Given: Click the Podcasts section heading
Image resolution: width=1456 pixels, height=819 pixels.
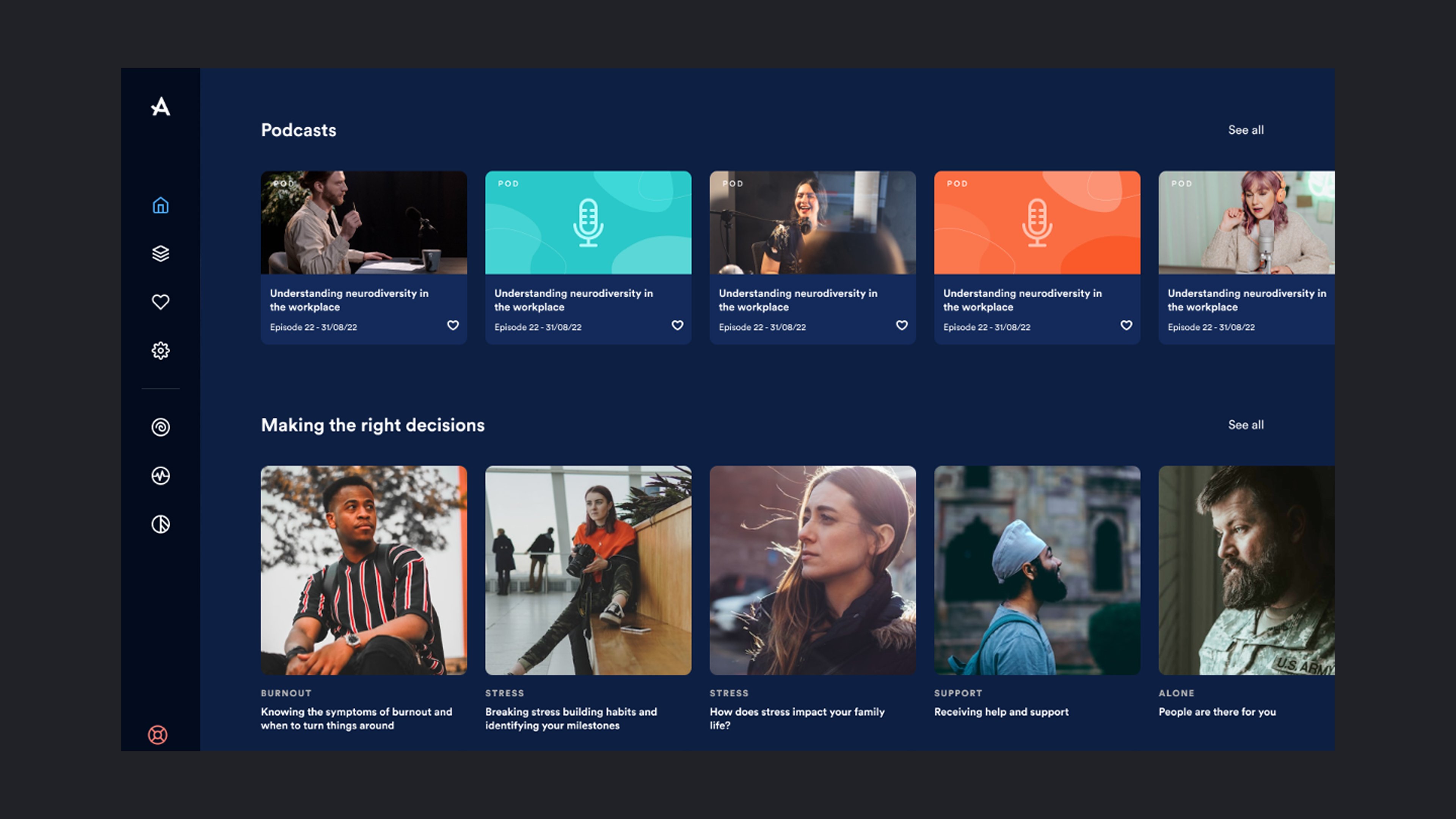Looking at the screenshot, I should [x=298, y=130].
